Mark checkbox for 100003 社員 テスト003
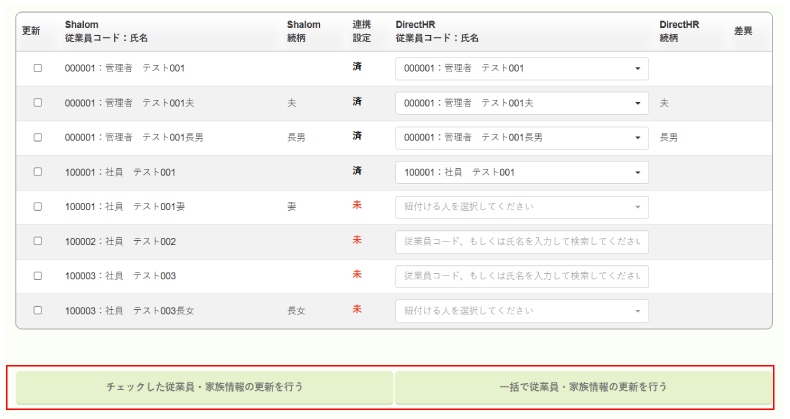 point(38,276)
